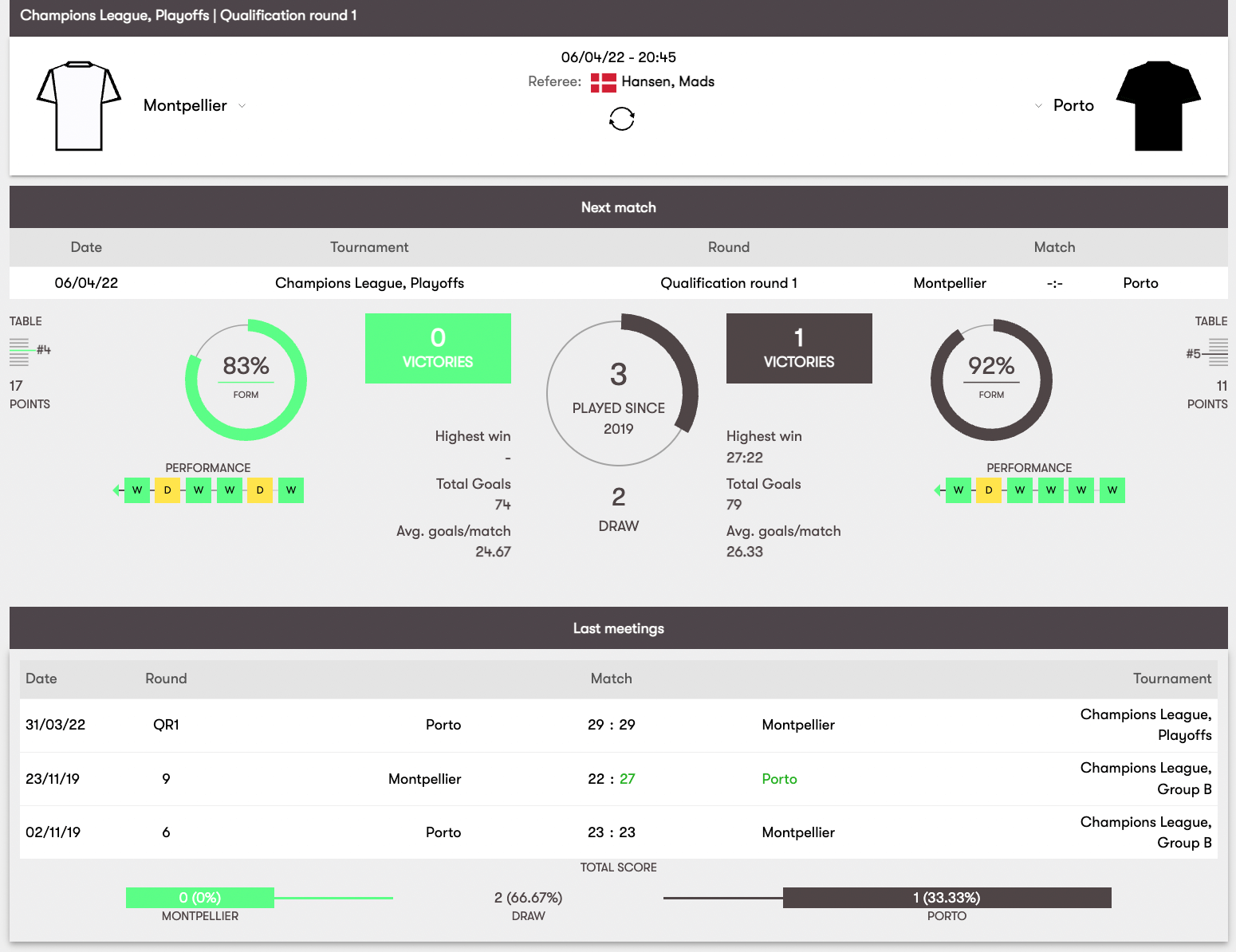
Task: Click Qualification round 1 cell
Action: point(729,283)
